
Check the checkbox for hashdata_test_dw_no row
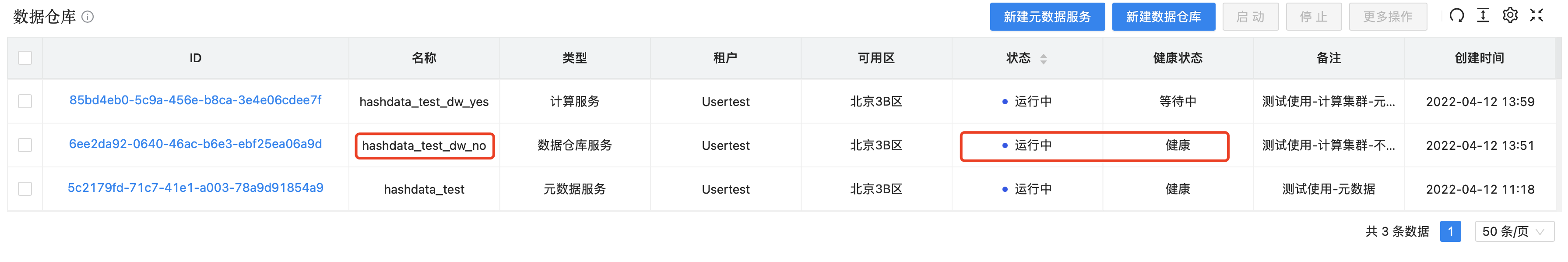click(25, 145)
